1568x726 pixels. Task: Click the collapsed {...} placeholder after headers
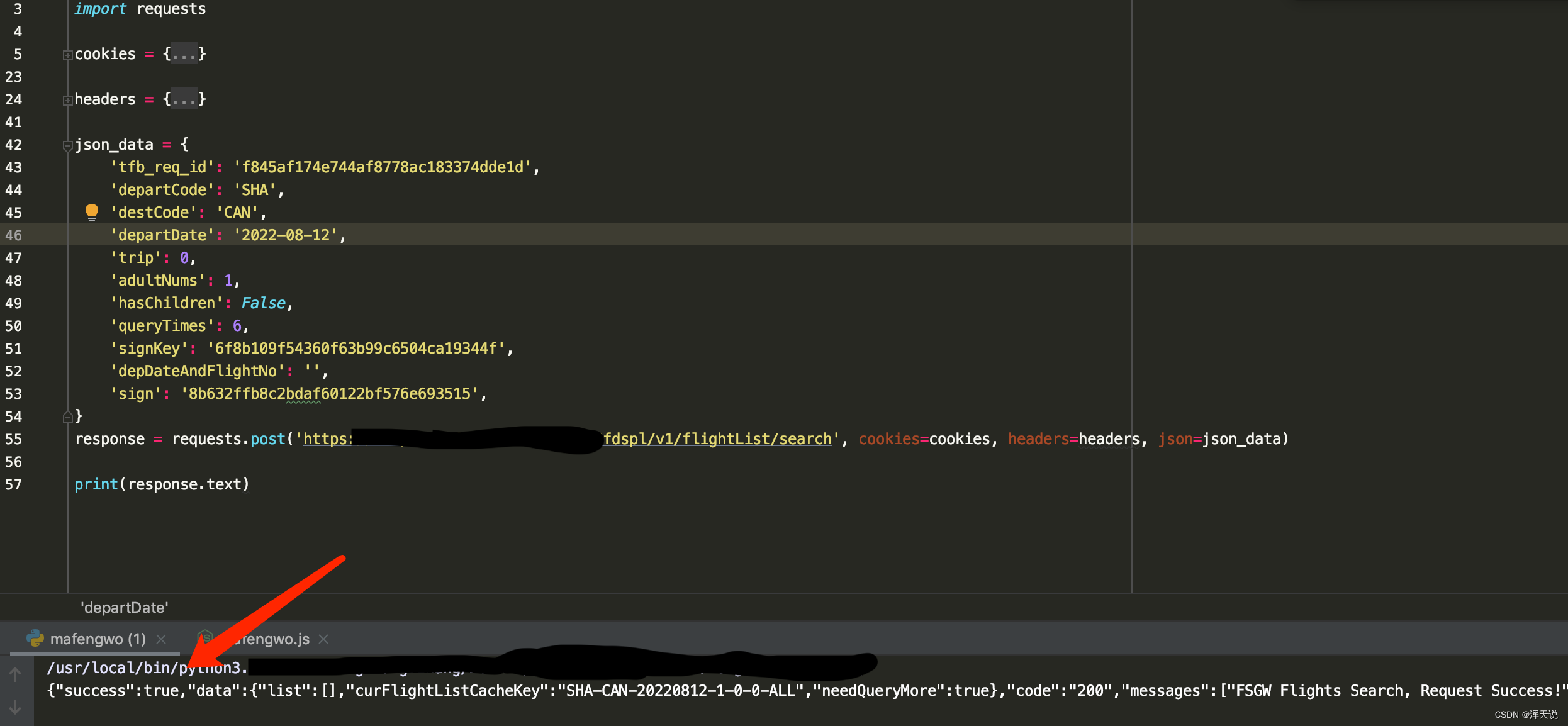184,99
